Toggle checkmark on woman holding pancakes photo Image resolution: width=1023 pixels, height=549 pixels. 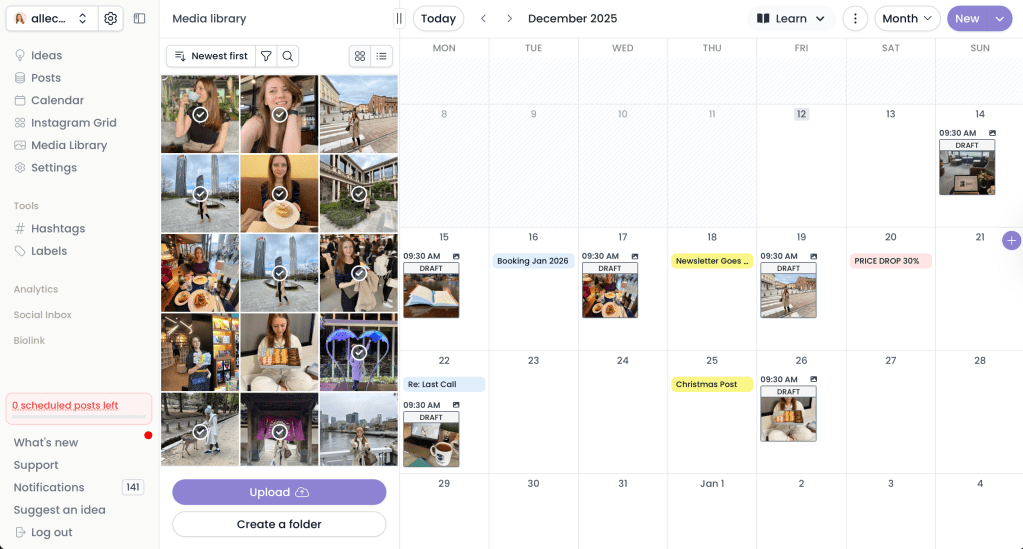click(x=279, y=194)
